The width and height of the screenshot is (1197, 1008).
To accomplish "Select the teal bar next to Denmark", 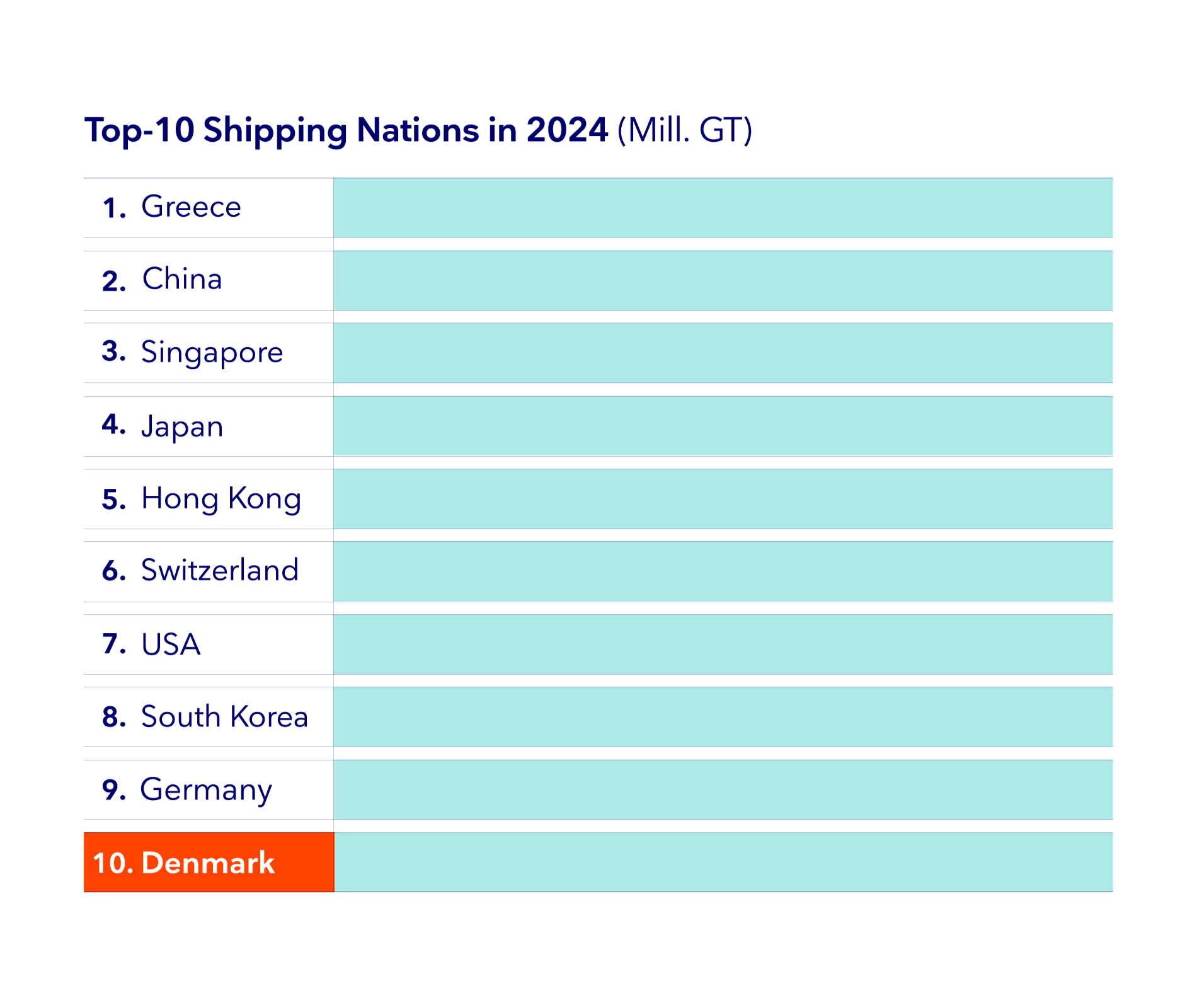I will (x=723, y=862).
